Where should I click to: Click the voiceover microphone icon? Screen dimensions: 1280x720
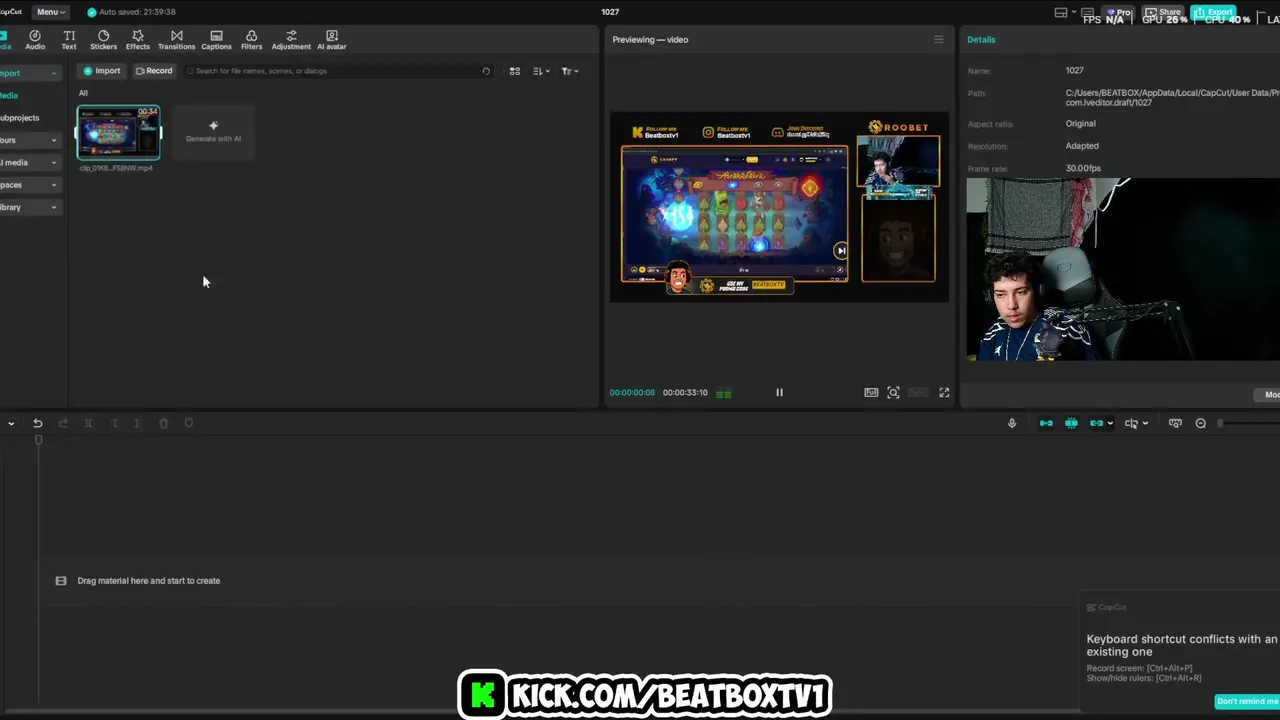tap(1012, 423)
